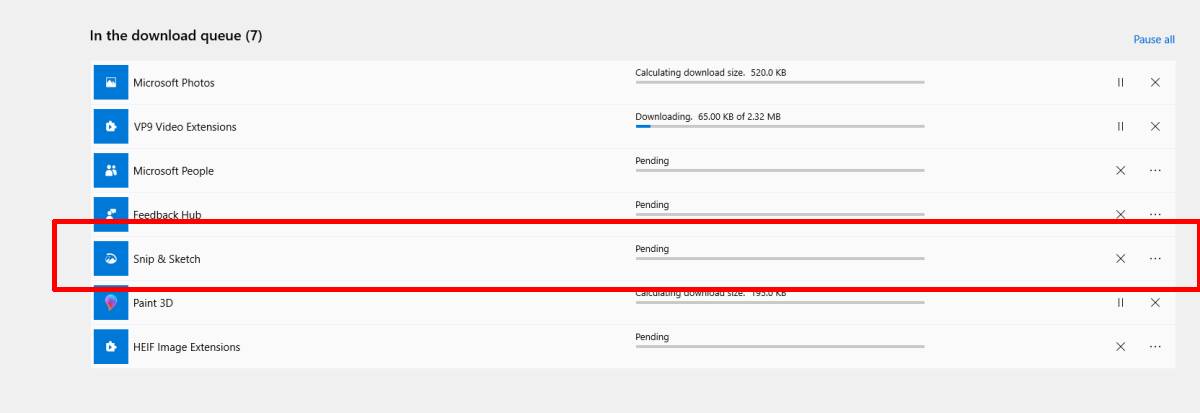Cancel the Paint 3D download

(1155, 302)
